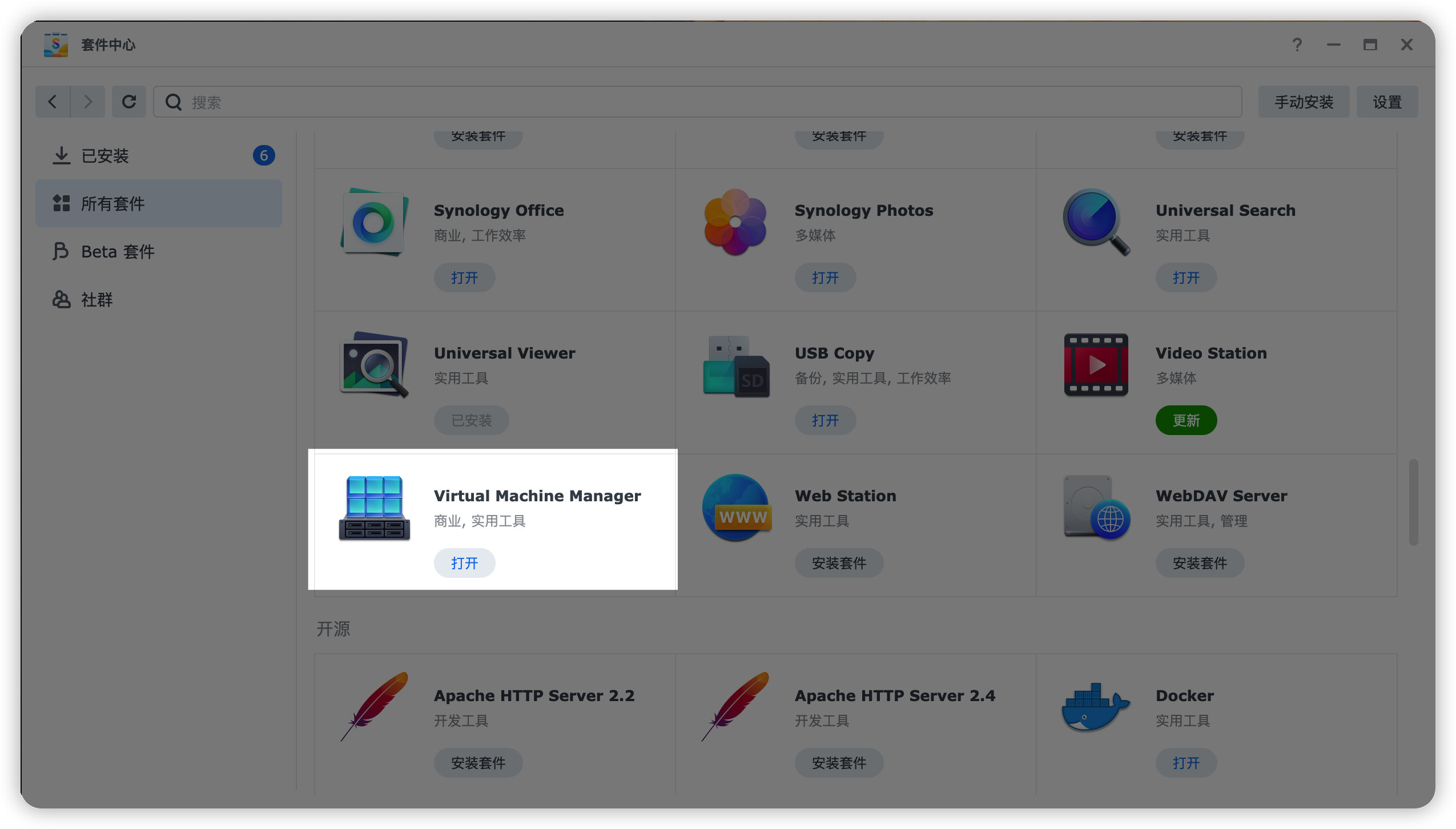The width and height of the screenshot is (1456, 829).
Task: Click the Synology Photos flower icon
Action: [735, 222]
